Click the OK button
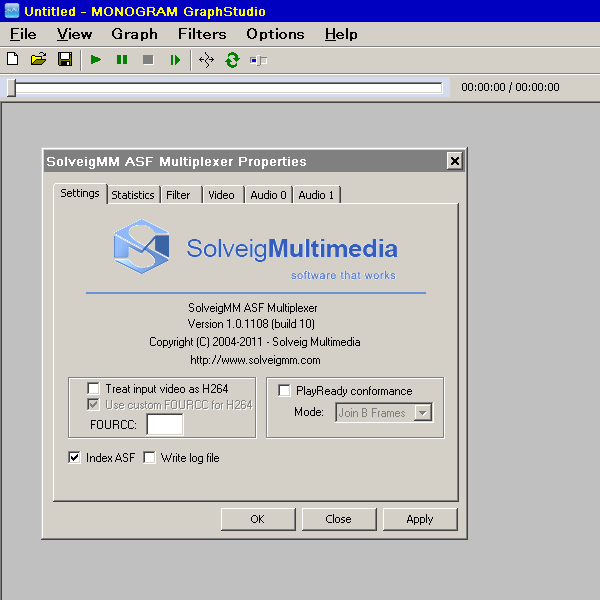Screen dimensions: 600x600 pyautogui.click(x=258, y=519)
